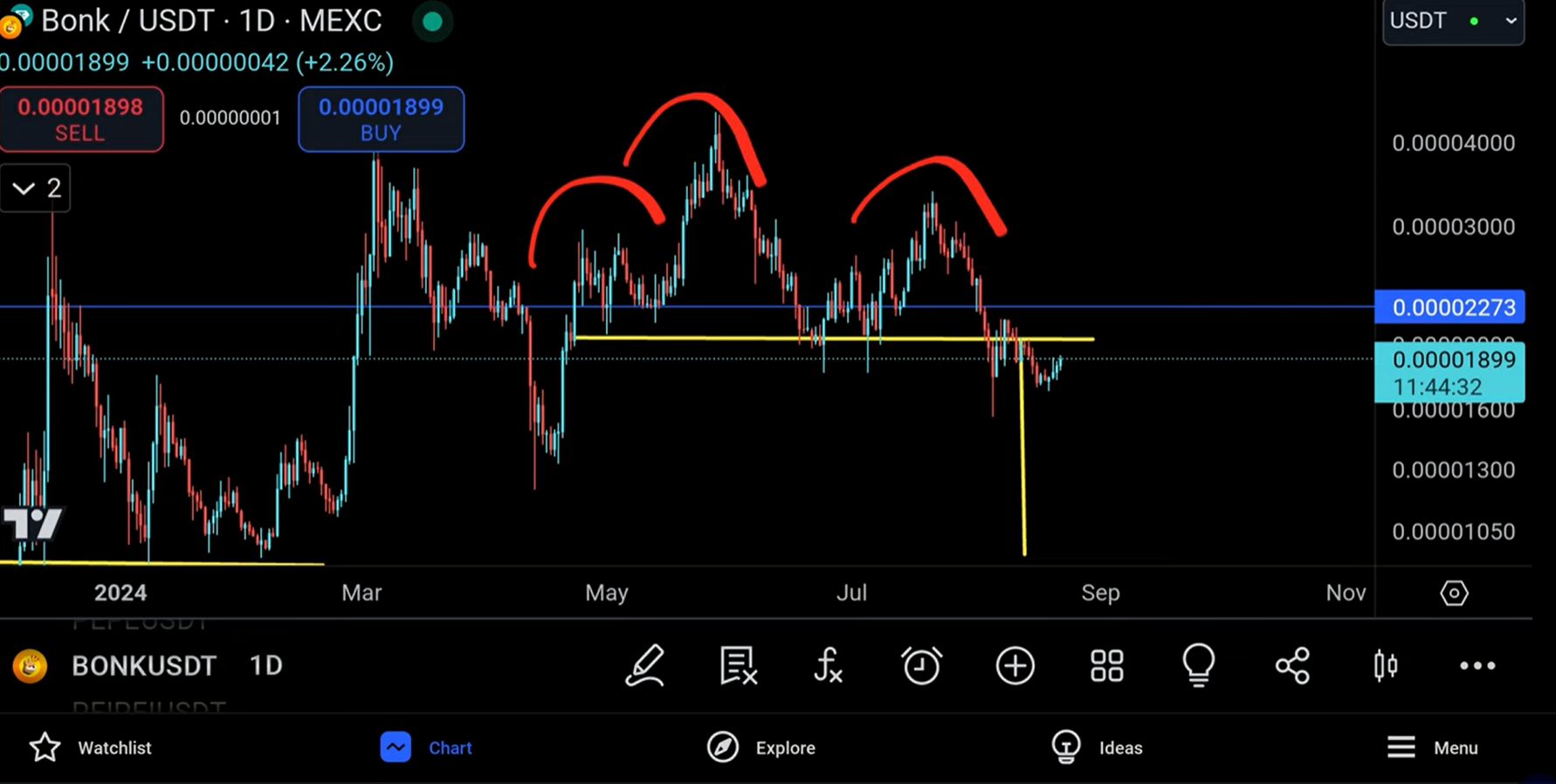1556x784 pixels.
Task: Tap the Mar date axis label
Action: point(361,593)
